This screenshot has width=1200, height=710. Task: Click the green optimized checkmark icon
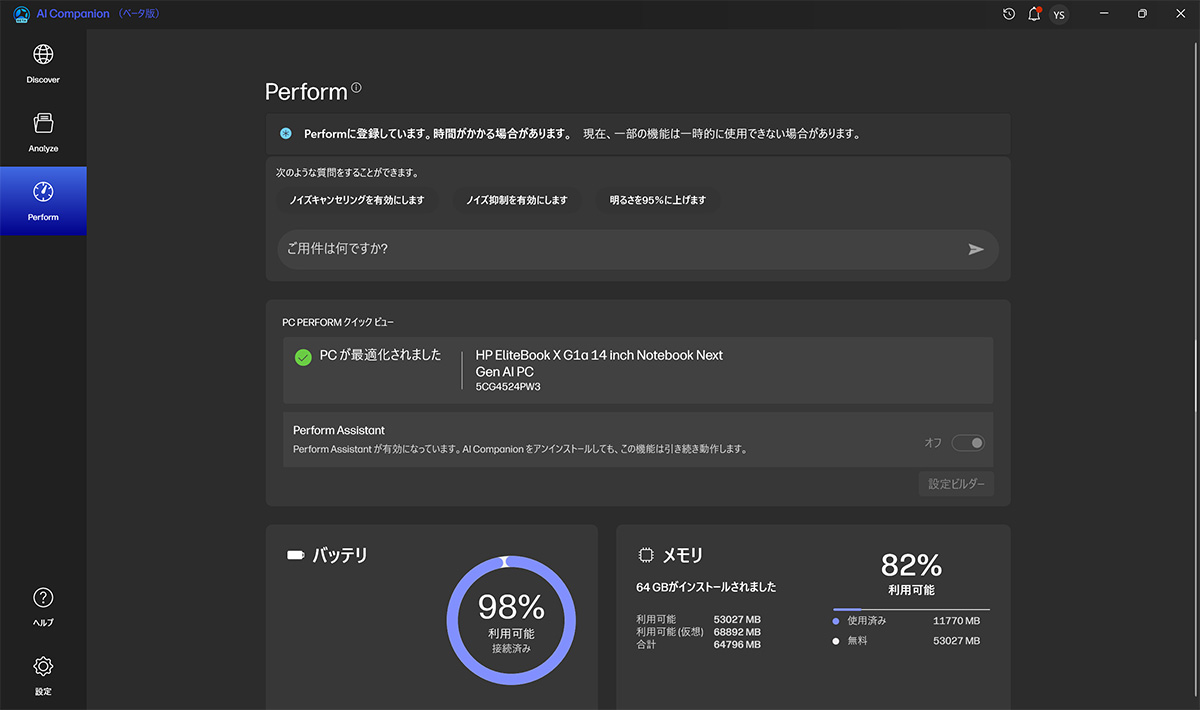point(303,357)
